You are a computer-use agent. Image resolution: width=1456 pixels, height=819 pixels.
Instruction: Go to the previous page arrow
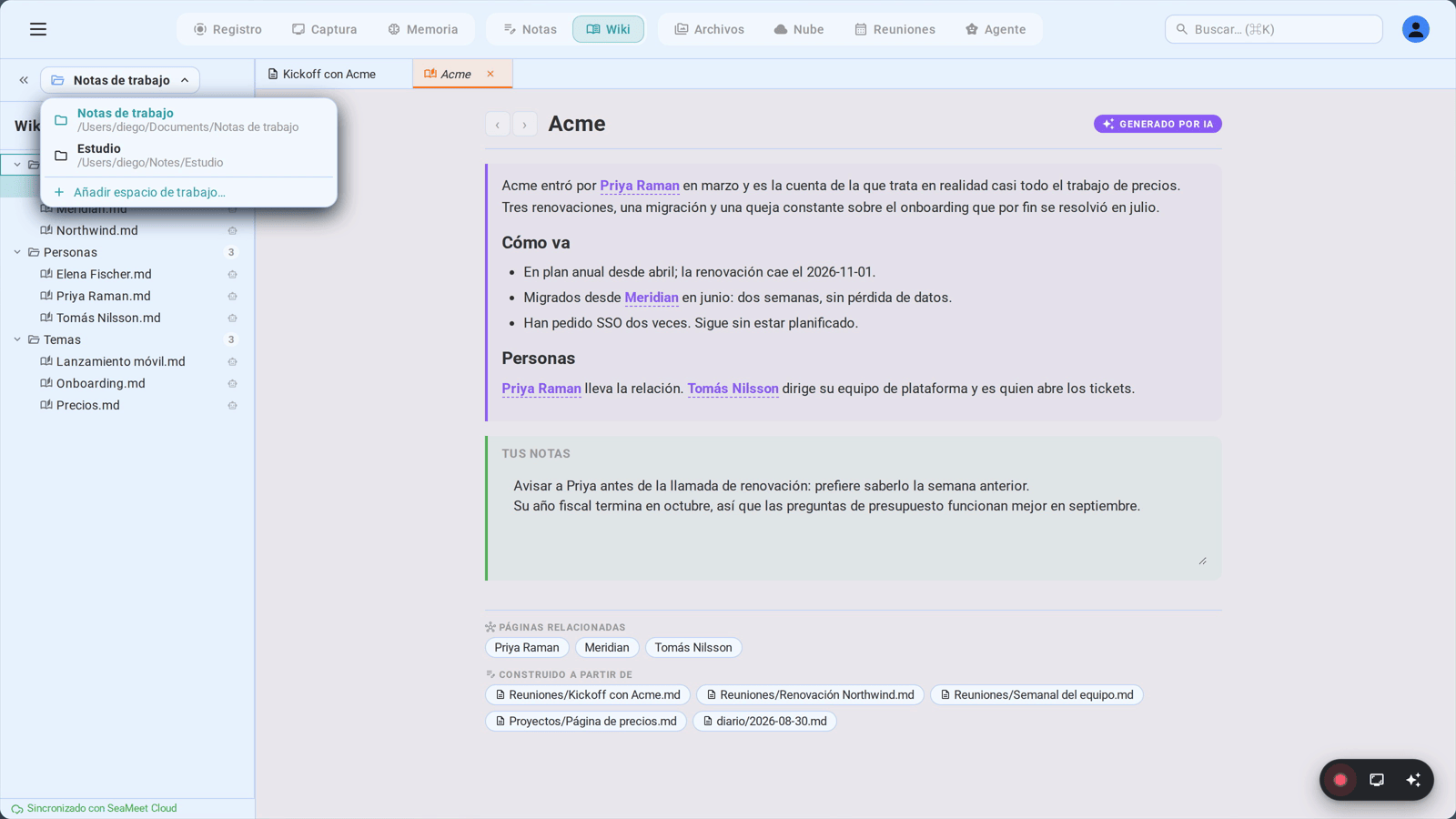[498, 125]
